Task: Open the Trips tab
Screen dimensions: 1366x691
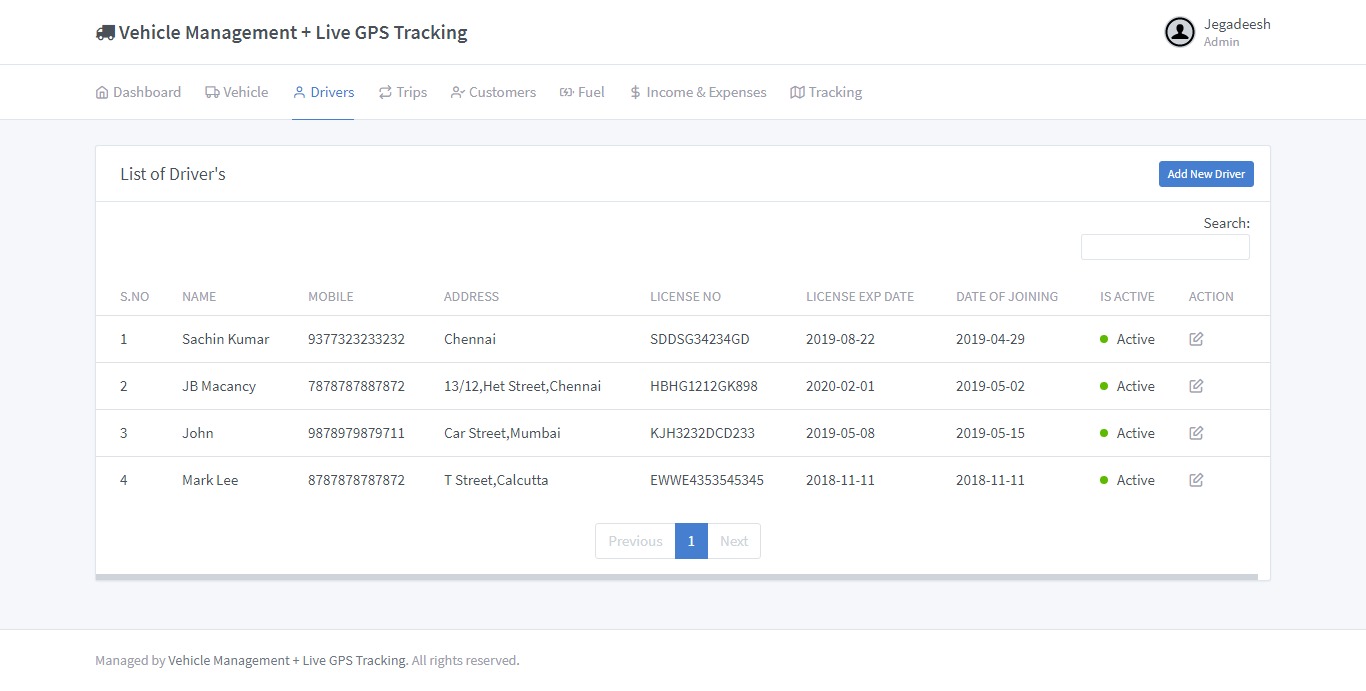Action: (403, 91)
